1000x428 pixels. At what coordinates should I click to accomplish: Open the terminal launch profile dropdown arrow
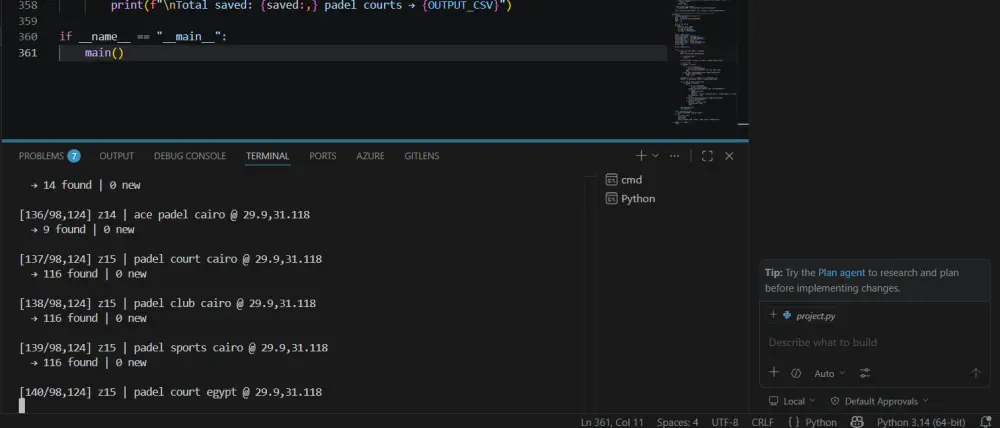(x=655, y=156)
